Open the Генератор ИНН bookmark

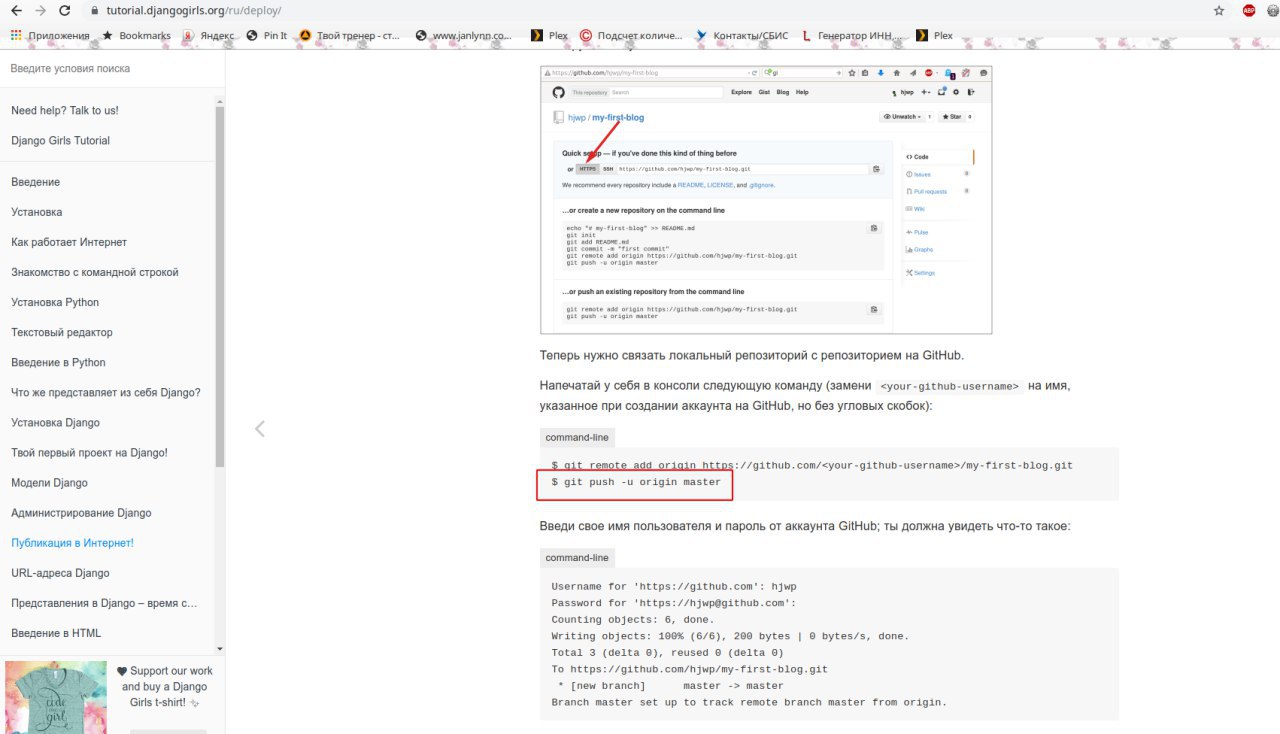click(850, 35)
